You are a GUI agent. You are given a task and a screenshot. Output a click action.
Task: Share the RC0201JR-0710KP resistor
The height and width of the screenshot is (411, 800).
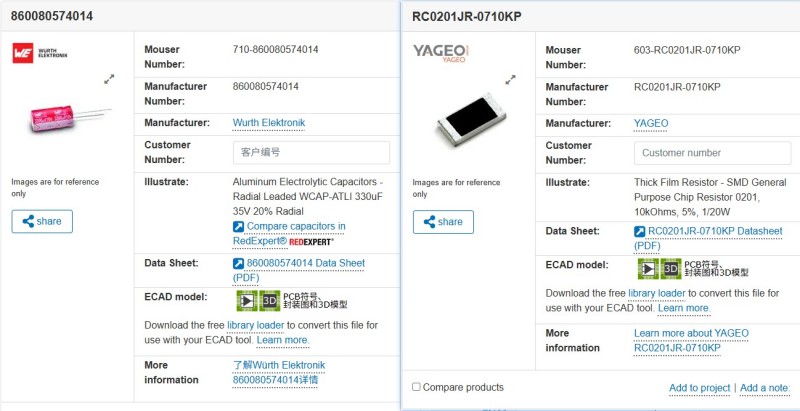click(443, 221)
